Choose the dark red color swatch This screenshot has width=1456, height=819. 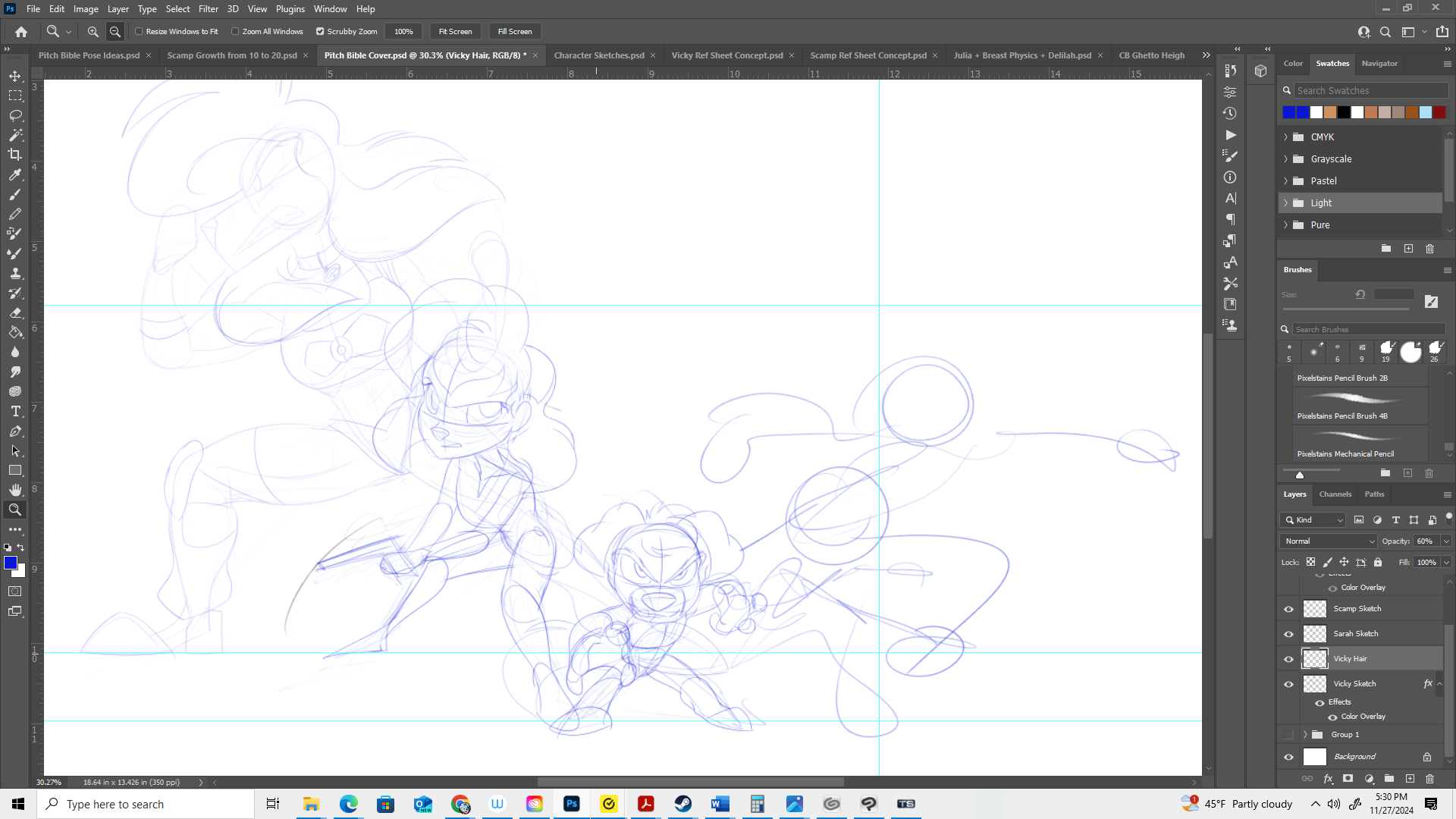click(1439, 112)
